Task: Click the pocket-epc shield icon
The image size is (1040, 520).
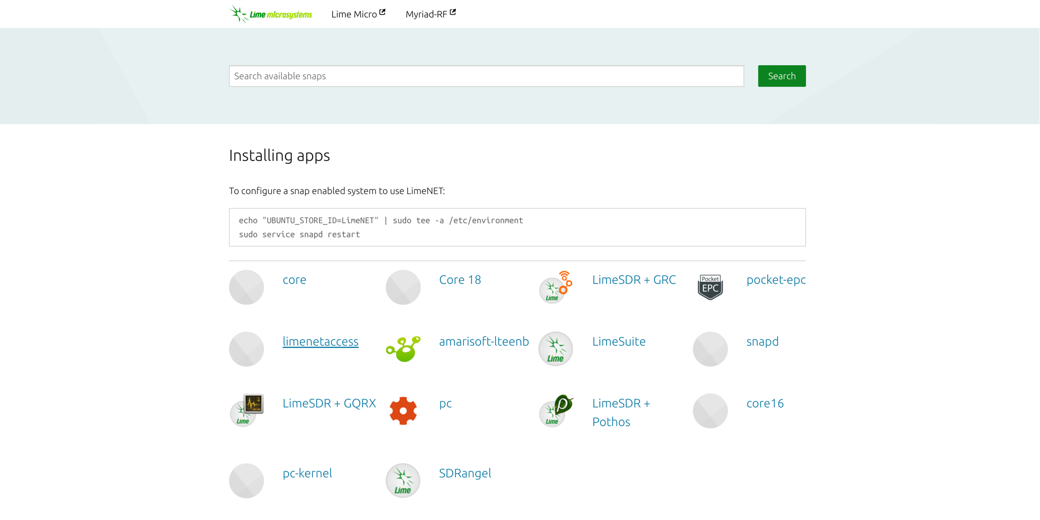Action: tap(710, 287)
